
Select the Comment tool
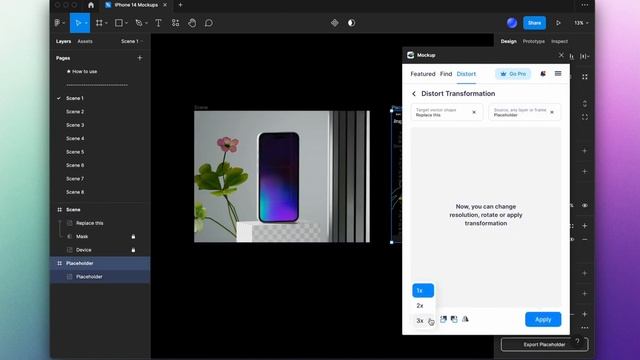pyautogui.click(x=209, y=23)
